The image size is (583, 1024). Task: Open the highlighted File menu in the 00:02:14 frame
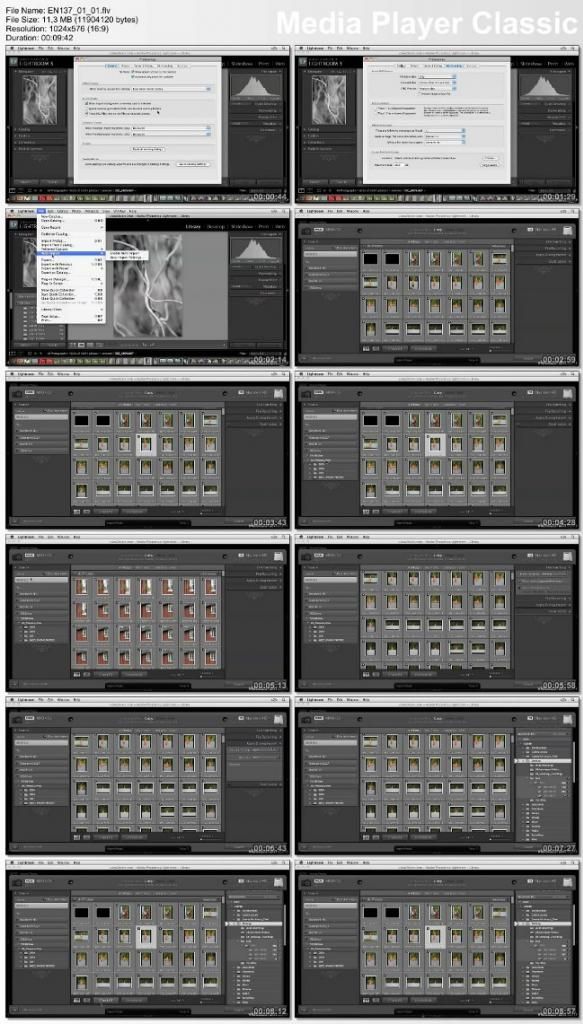click(40, 212)
